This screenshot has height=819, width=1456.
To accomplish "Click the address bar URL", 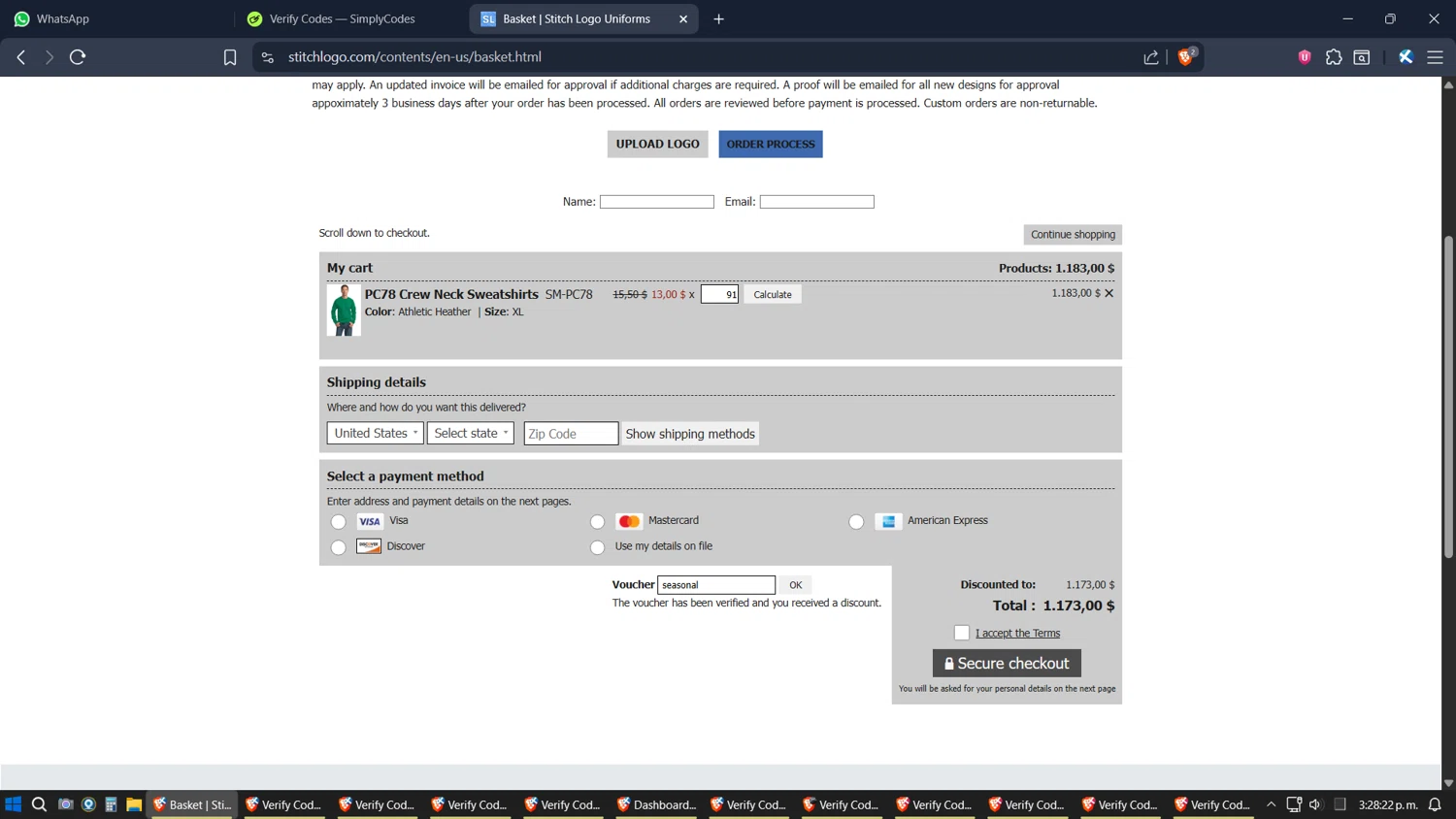I will [414, 57].
